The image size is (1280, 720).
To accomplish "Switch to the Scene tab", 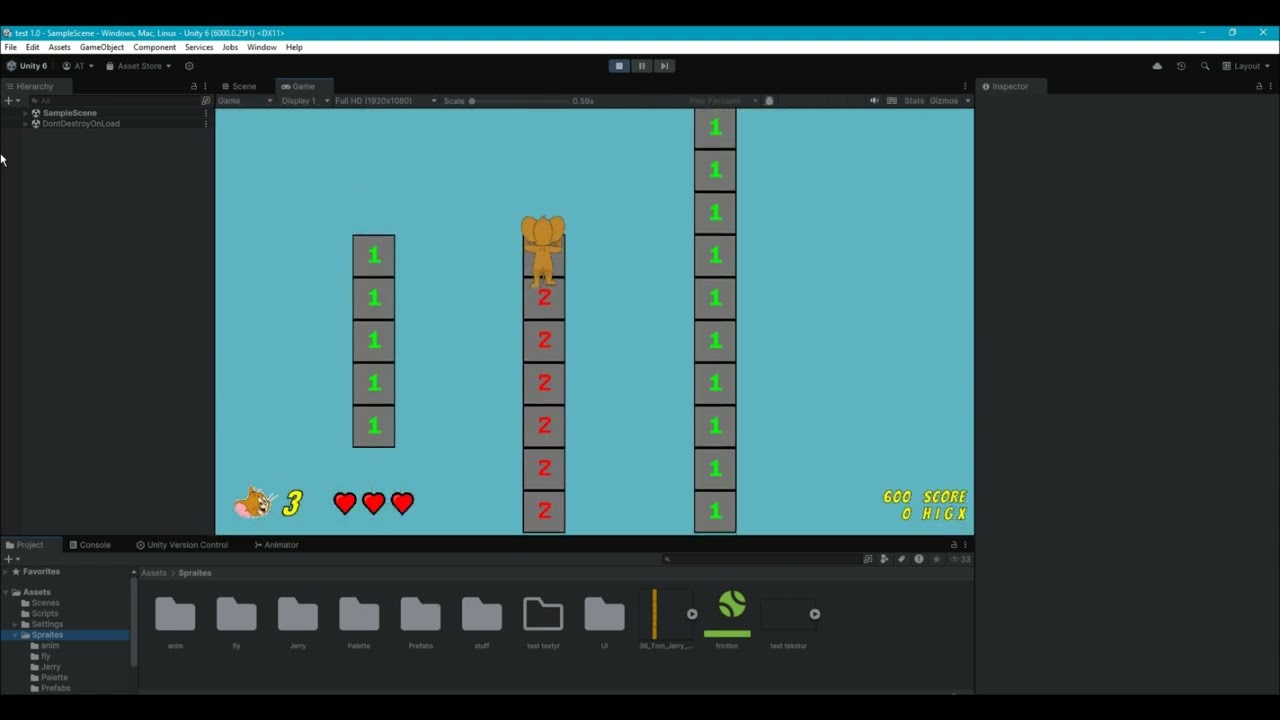I will 240,86.
